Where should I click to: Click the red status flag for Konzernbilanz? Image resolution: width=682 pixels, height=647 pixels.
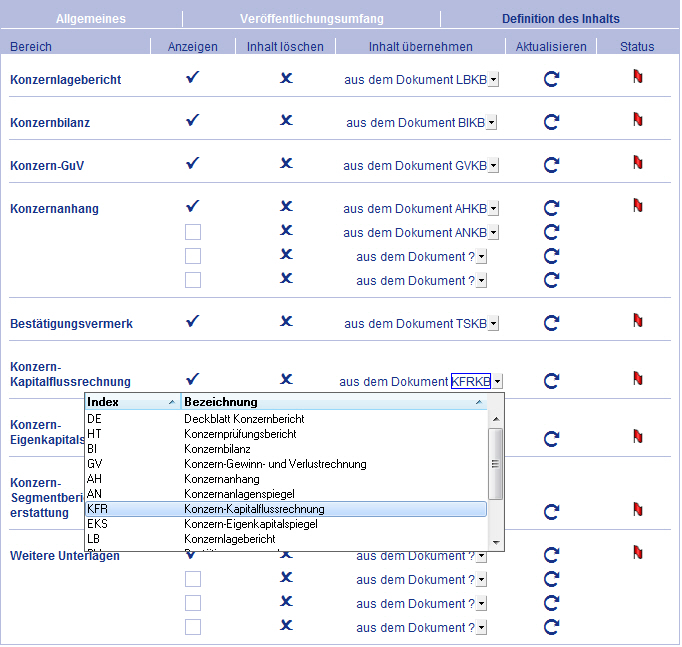638,119
